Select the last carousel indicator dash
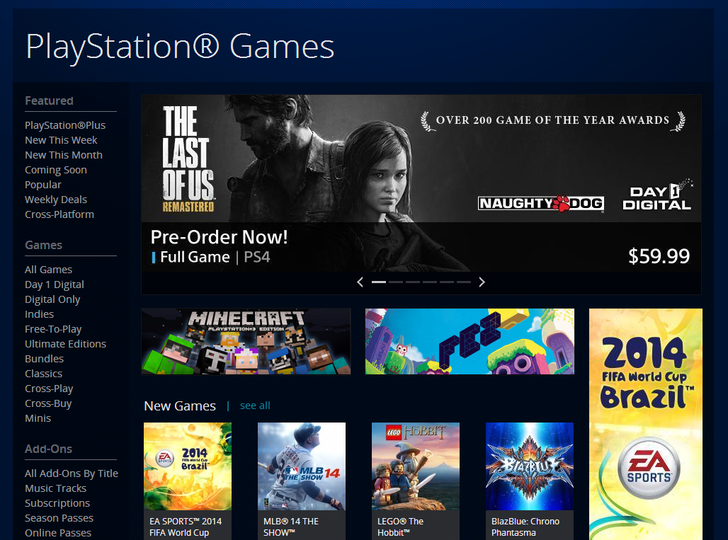The image size is (728, 540). point(463,282)
